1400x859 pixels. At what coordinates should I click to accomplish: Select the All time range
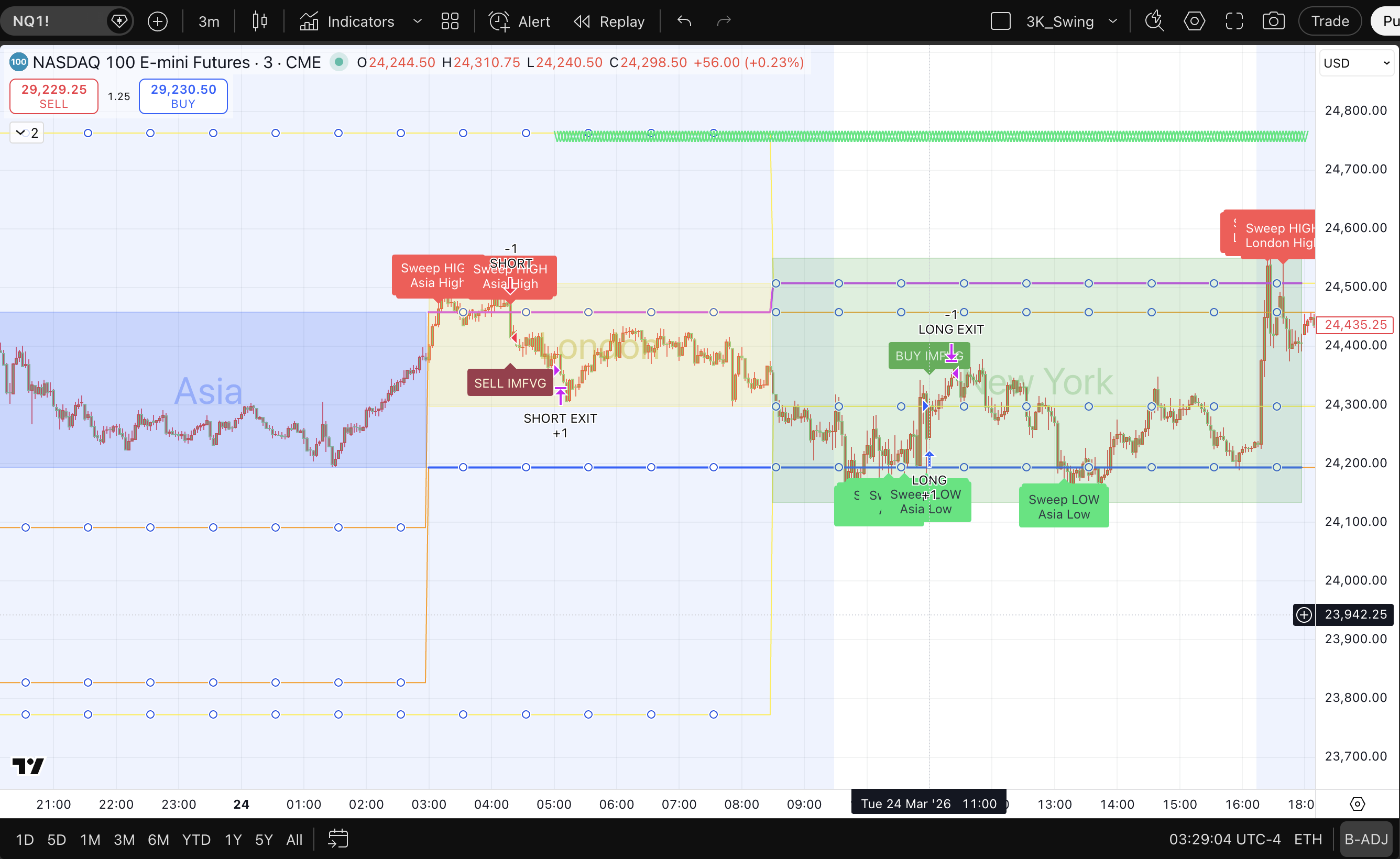(294, 839)
